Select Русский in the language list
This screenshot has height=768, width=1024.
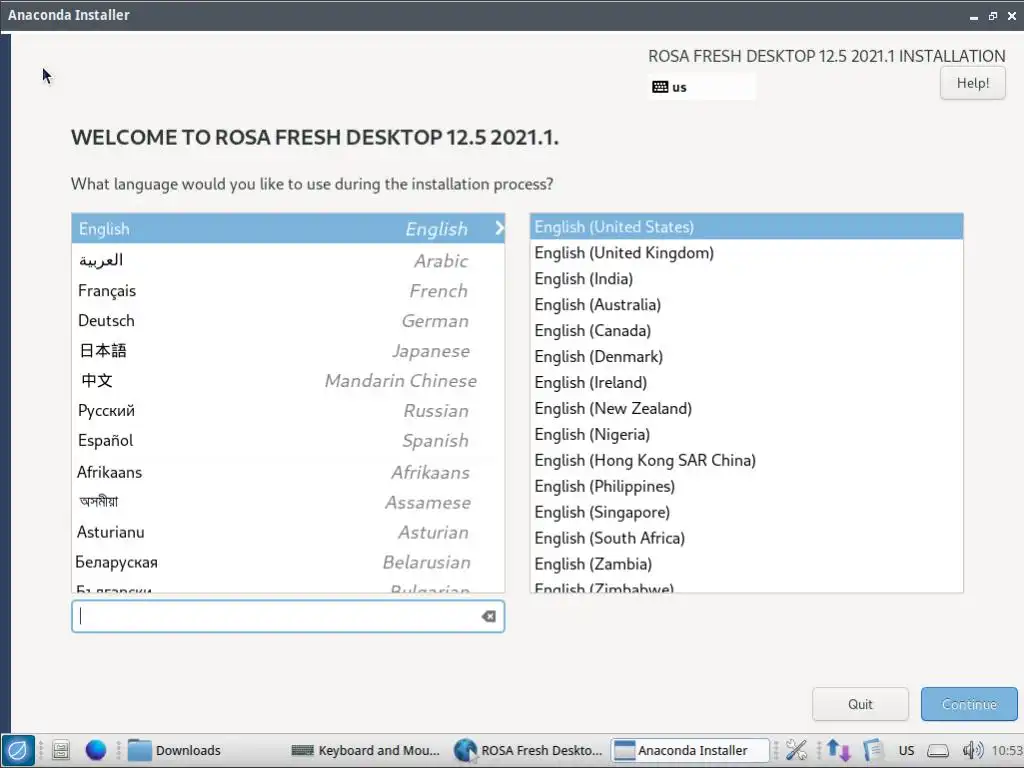click(x=288, y=411)
